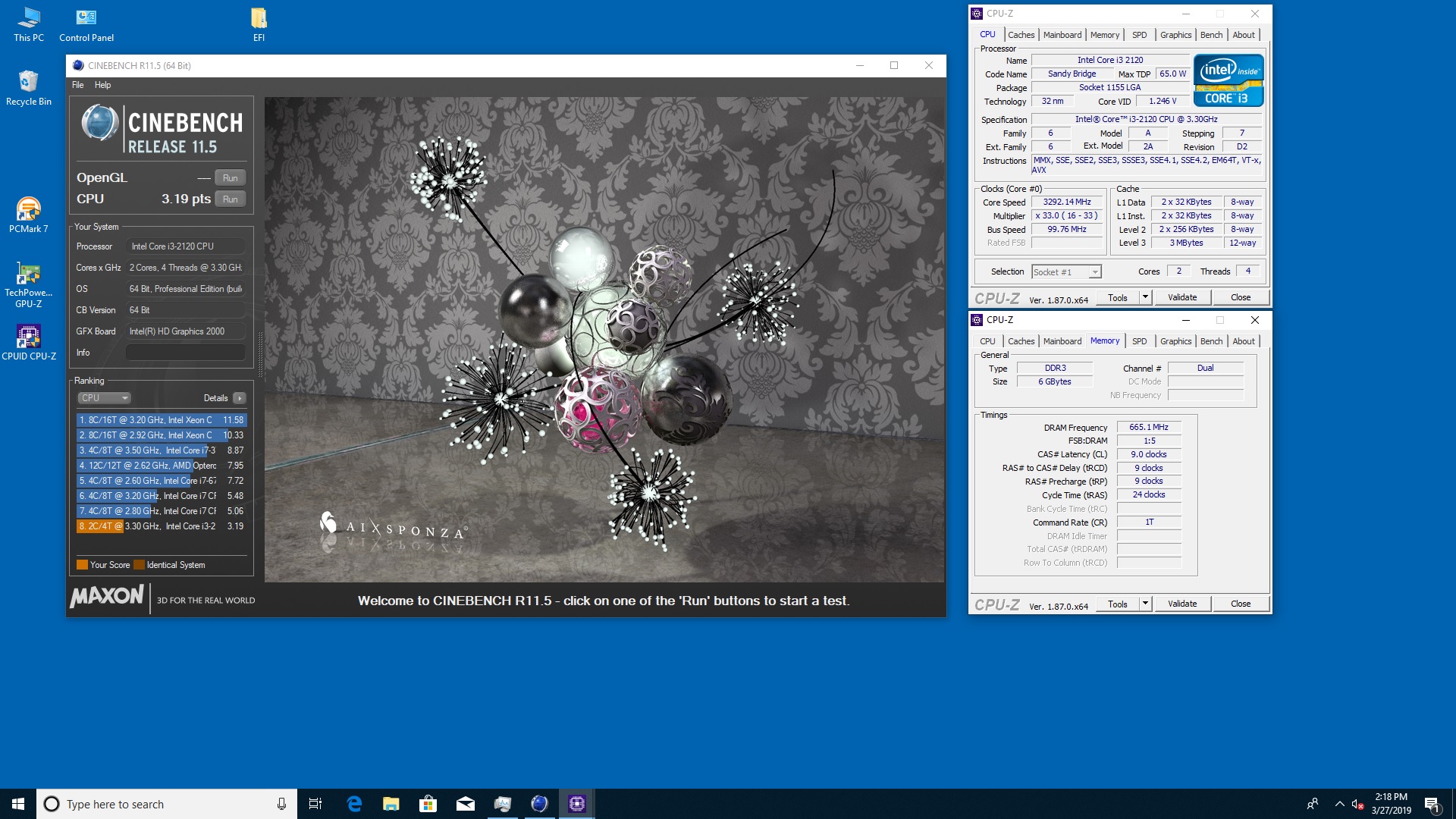Activate the microphone voice search icon

(x=281, y=804)
